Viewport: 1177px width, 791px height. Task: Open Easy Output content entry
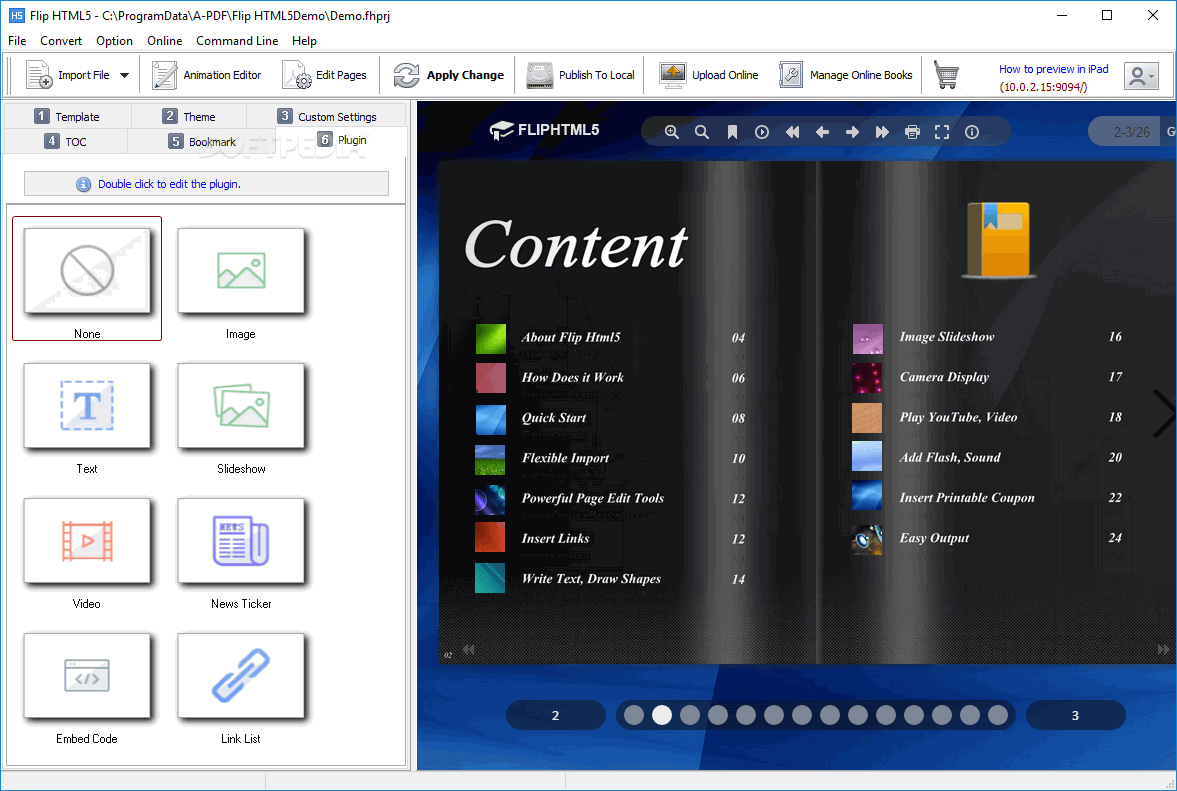click(x=934, y=538)
